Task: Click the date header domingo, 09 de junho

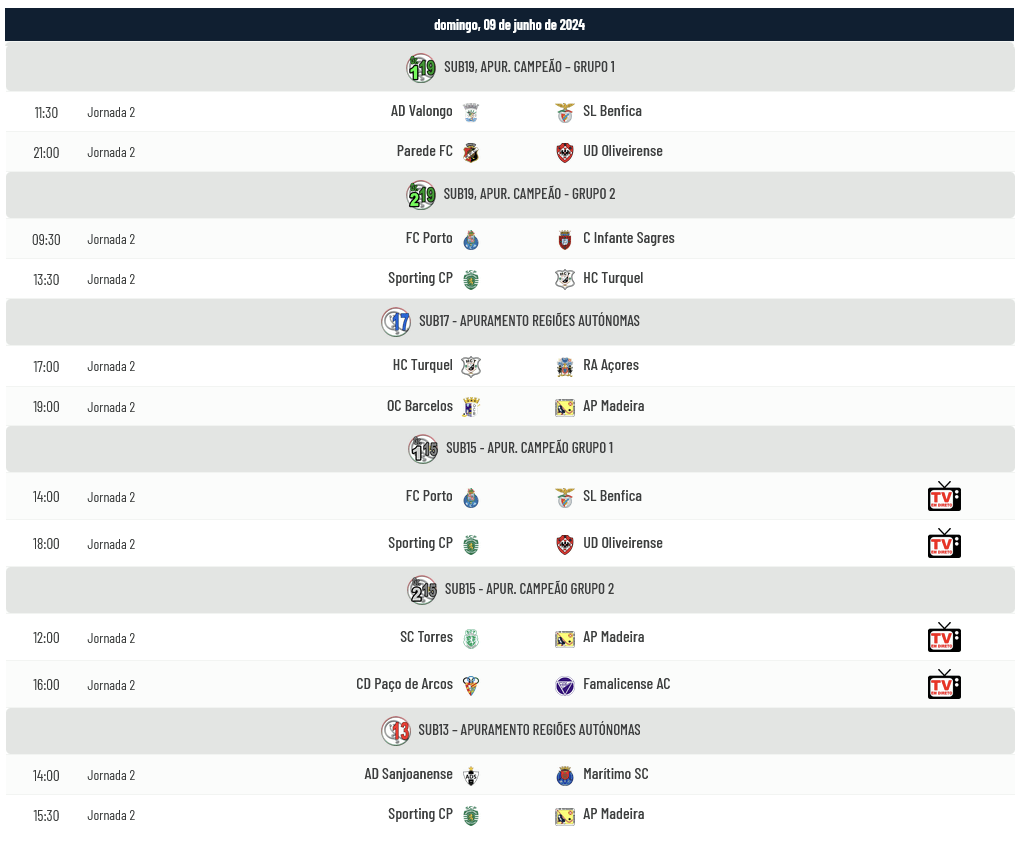Action: (x=509, y=25)
